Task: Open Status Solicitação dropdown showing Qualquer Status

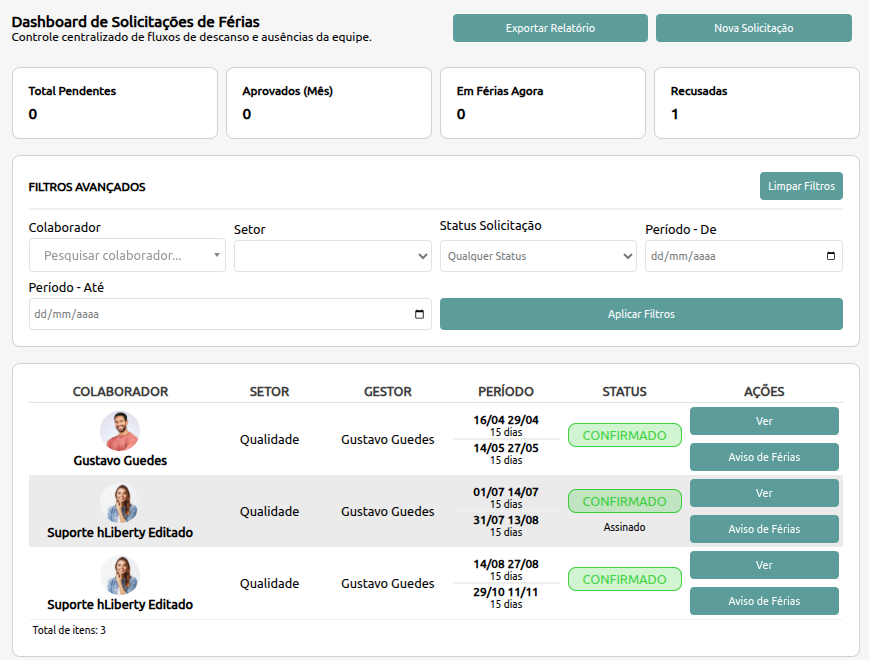Action: pos(538,256)
